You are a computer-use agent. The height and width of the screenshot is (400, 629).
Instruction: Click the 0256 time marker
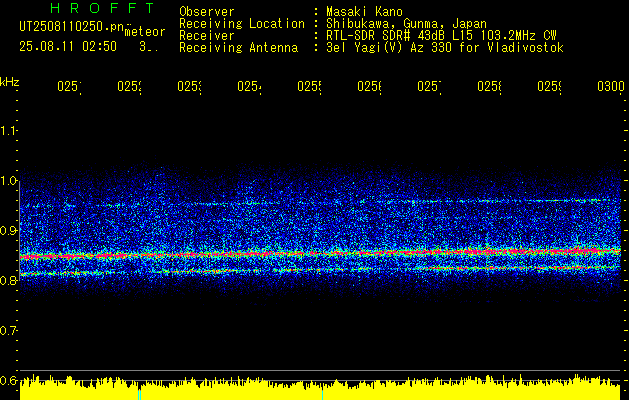pyautogui.click(x=369, y=86)
